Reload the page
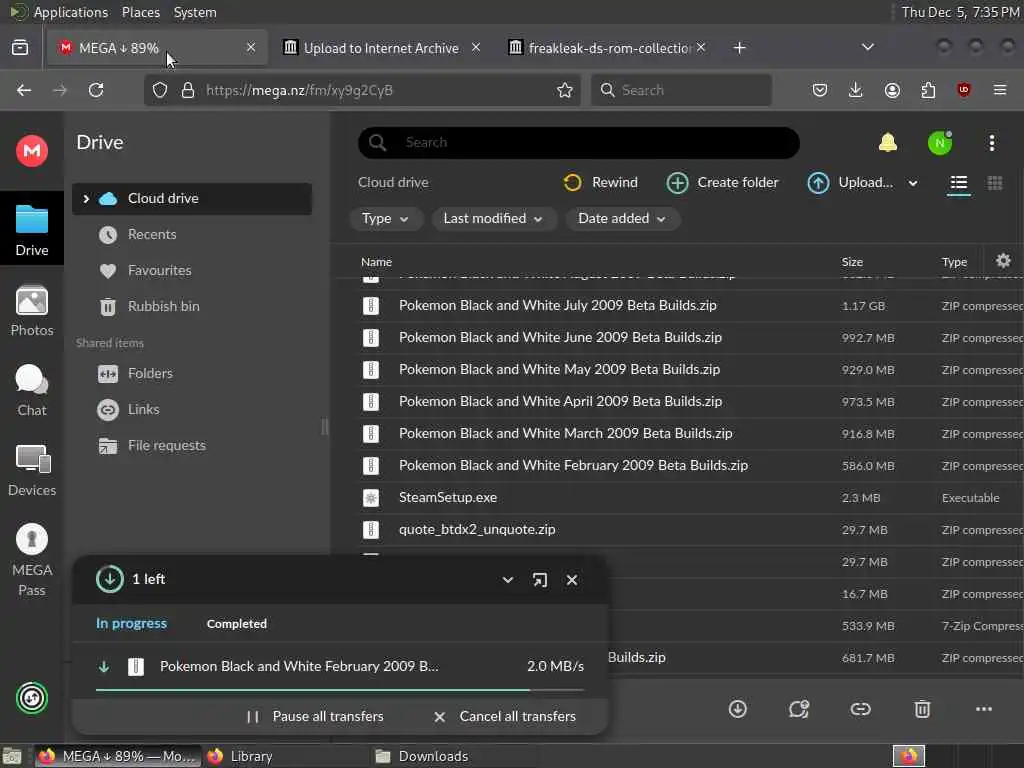Screen dimensions: 1024x768 tap(96, 90)
